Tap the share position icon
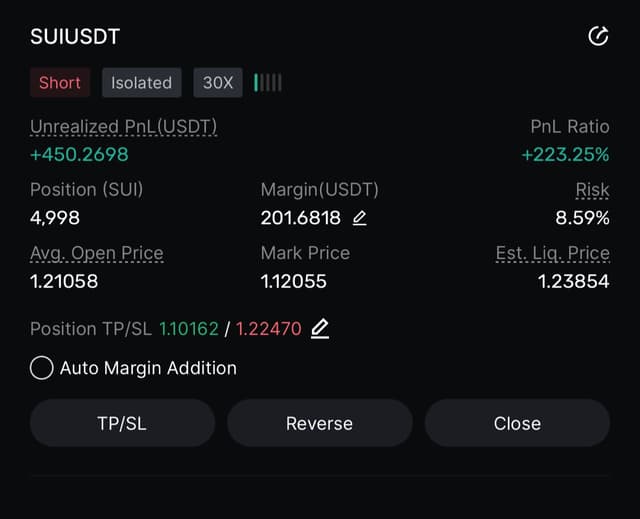This screenshot has width=640, height=519. tap(598, 37)
